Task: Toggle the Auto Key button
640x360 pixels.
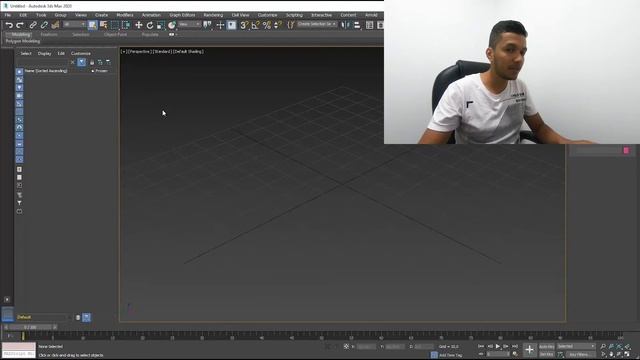Action: coord(547,347)
